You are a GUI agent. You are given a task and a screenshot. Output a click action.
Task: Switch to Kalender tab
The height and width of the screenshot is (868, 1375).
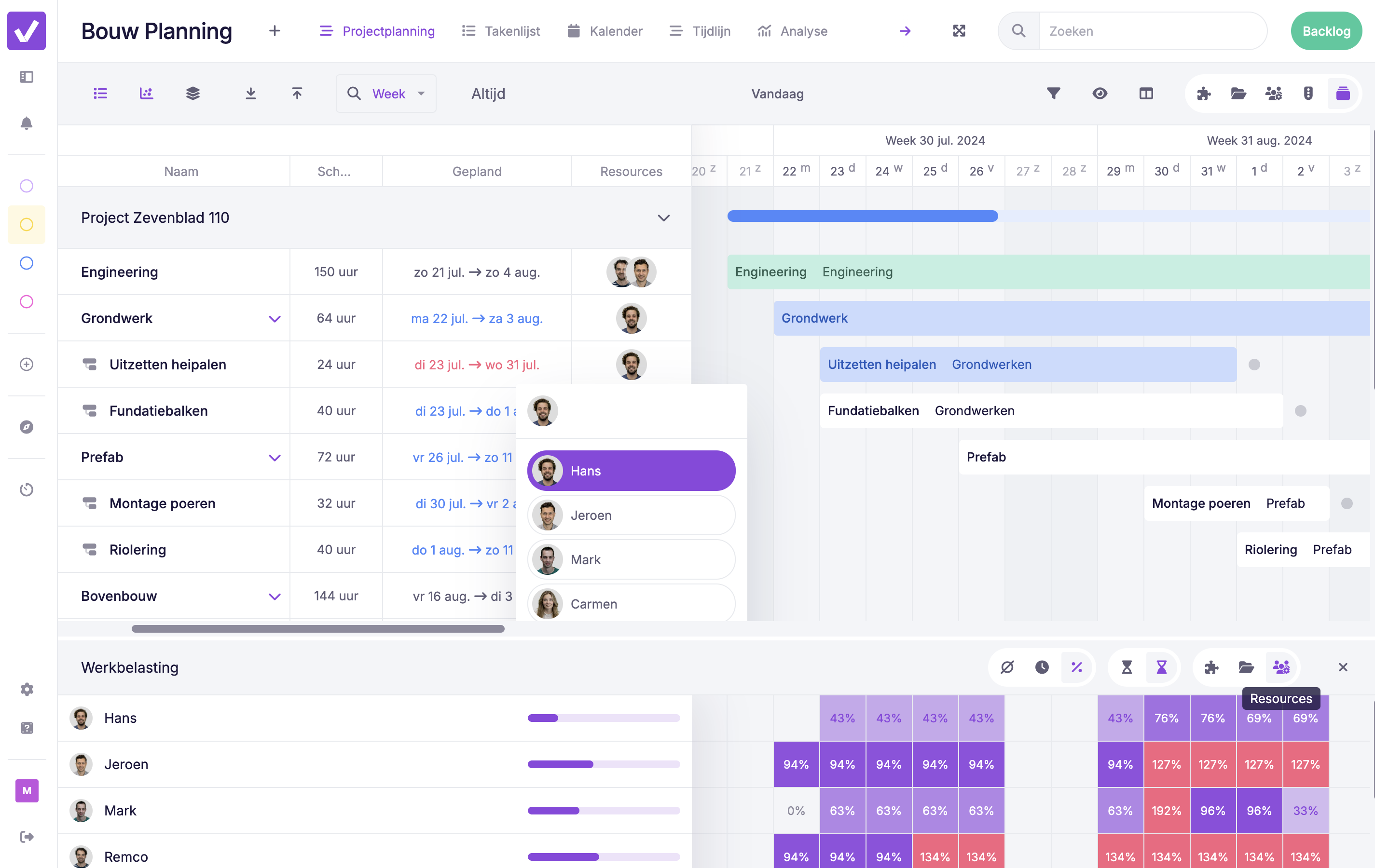pyautogui.click(x=605, y=31)
